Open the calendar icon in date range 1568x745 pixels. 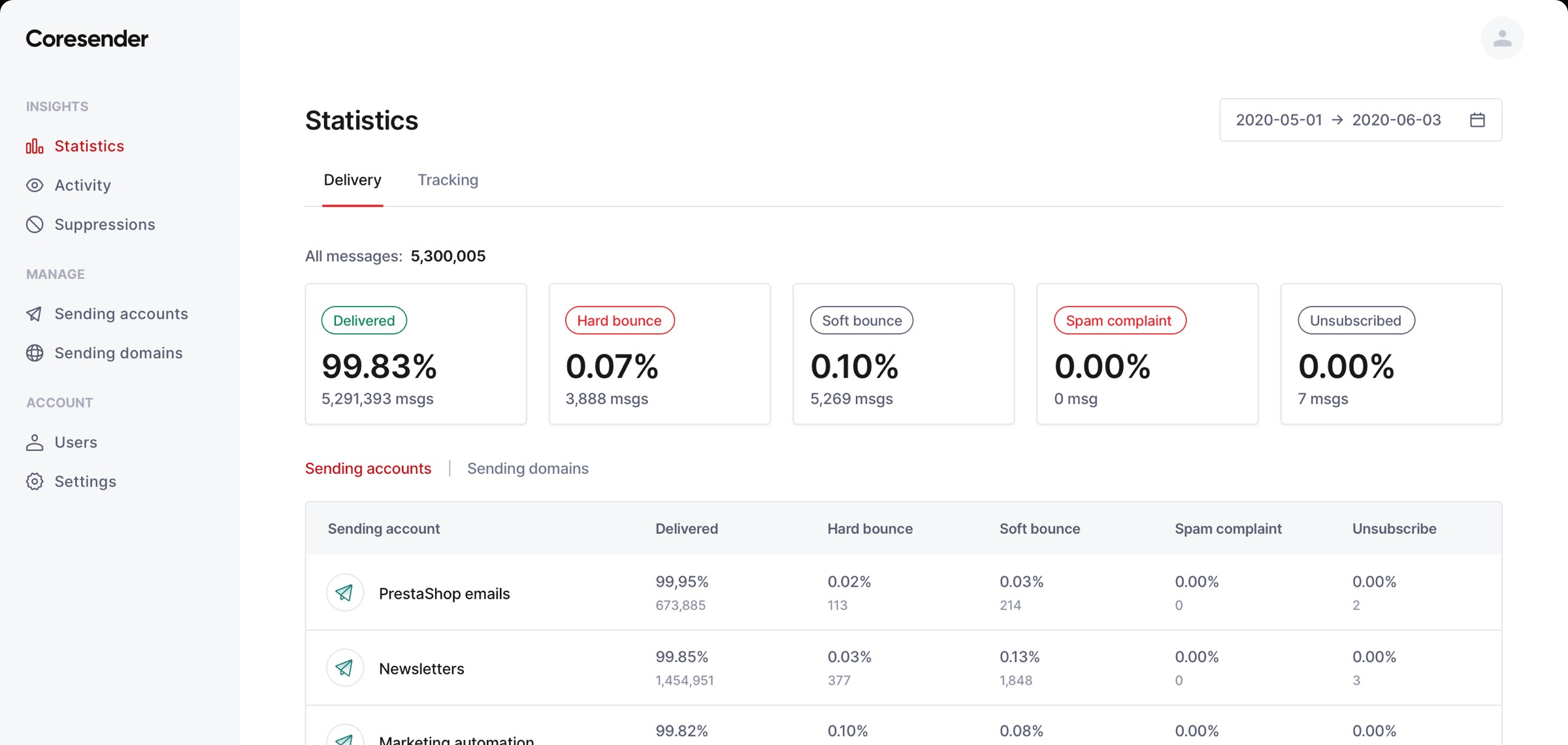click(1477, 120)
